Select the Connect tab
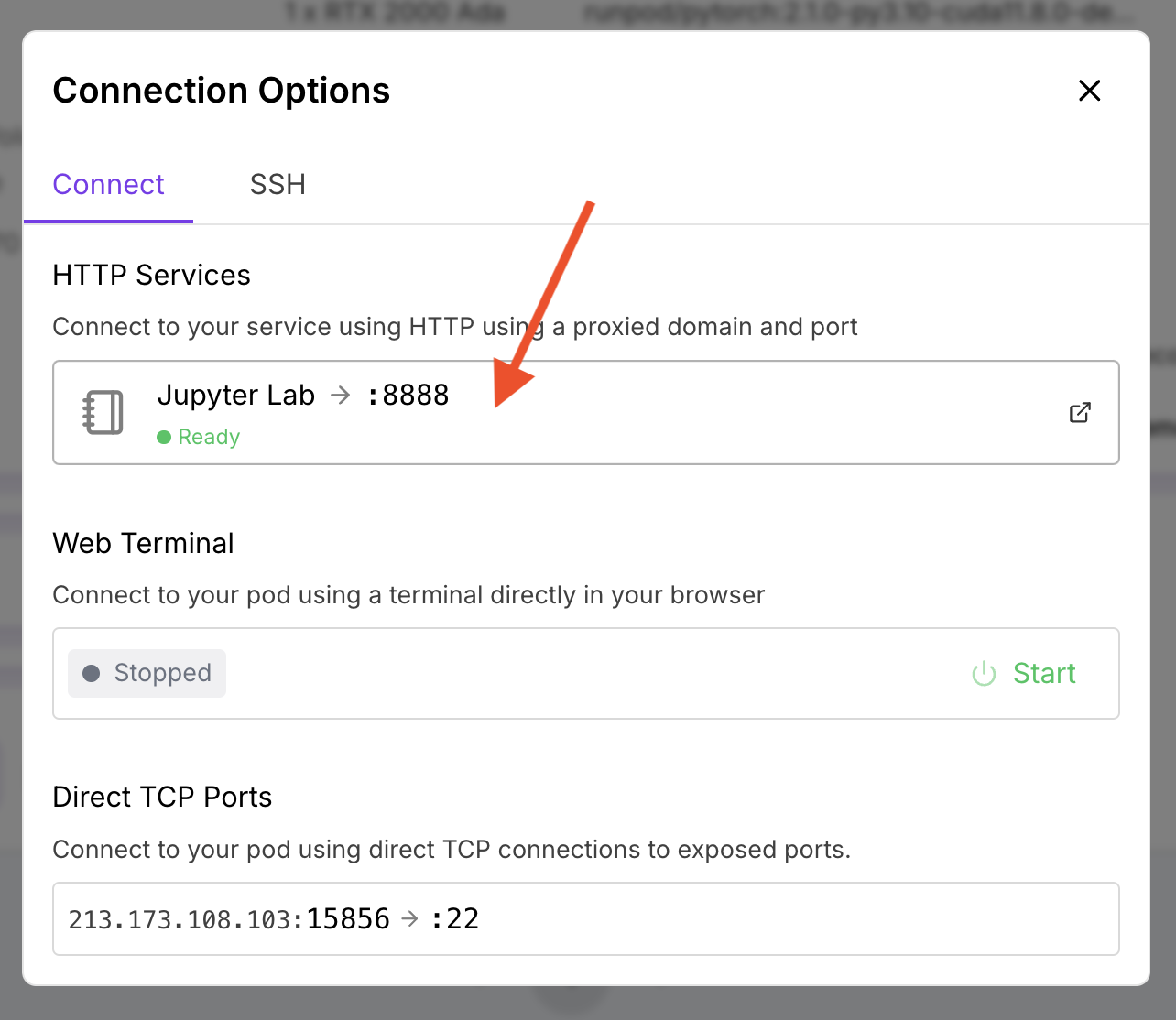The height and width of the screenshot is (1020, 1176). (108, 184)
